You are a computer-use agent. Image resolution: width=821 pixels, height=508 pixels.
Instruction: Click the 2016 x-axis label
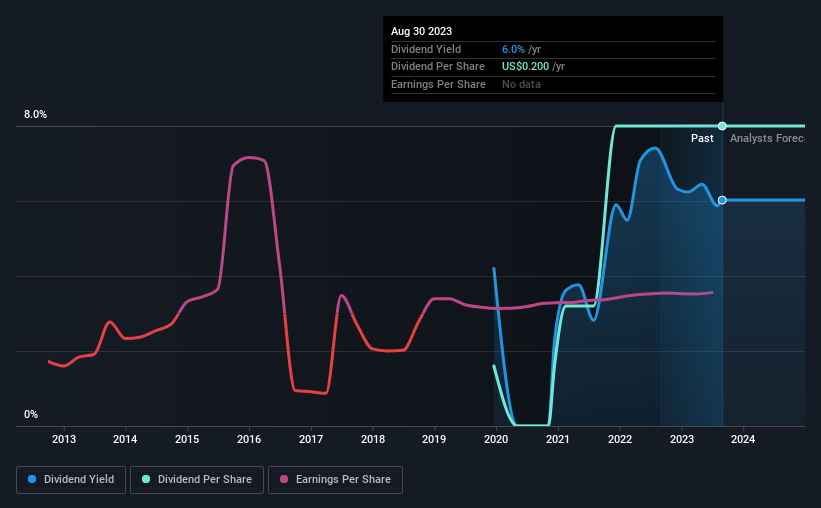pyautogui.click(x=249, y=439)
